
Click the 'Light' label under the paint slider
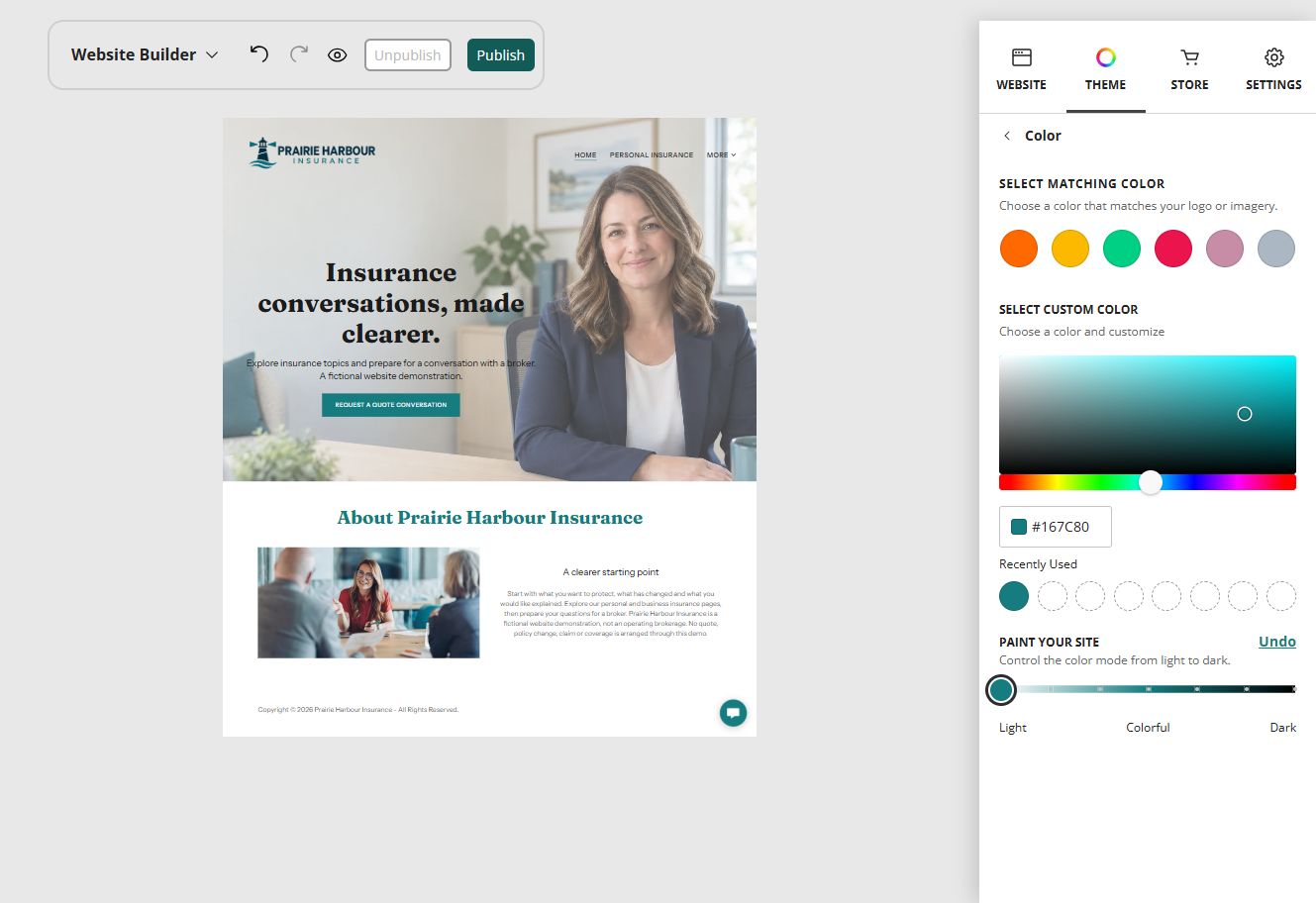coord(1013,728)
